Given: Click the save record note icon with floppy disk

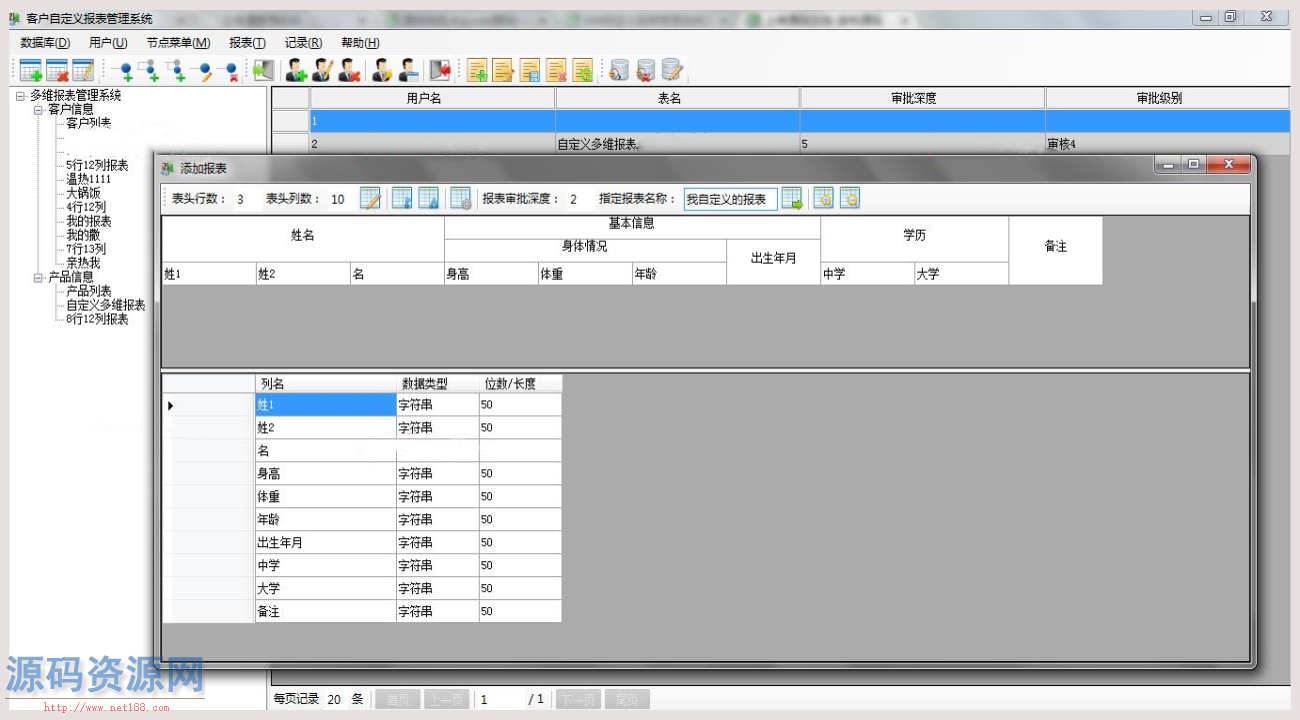Looking at the screenshot, I should pyautogui.click(x=530, y=70).
